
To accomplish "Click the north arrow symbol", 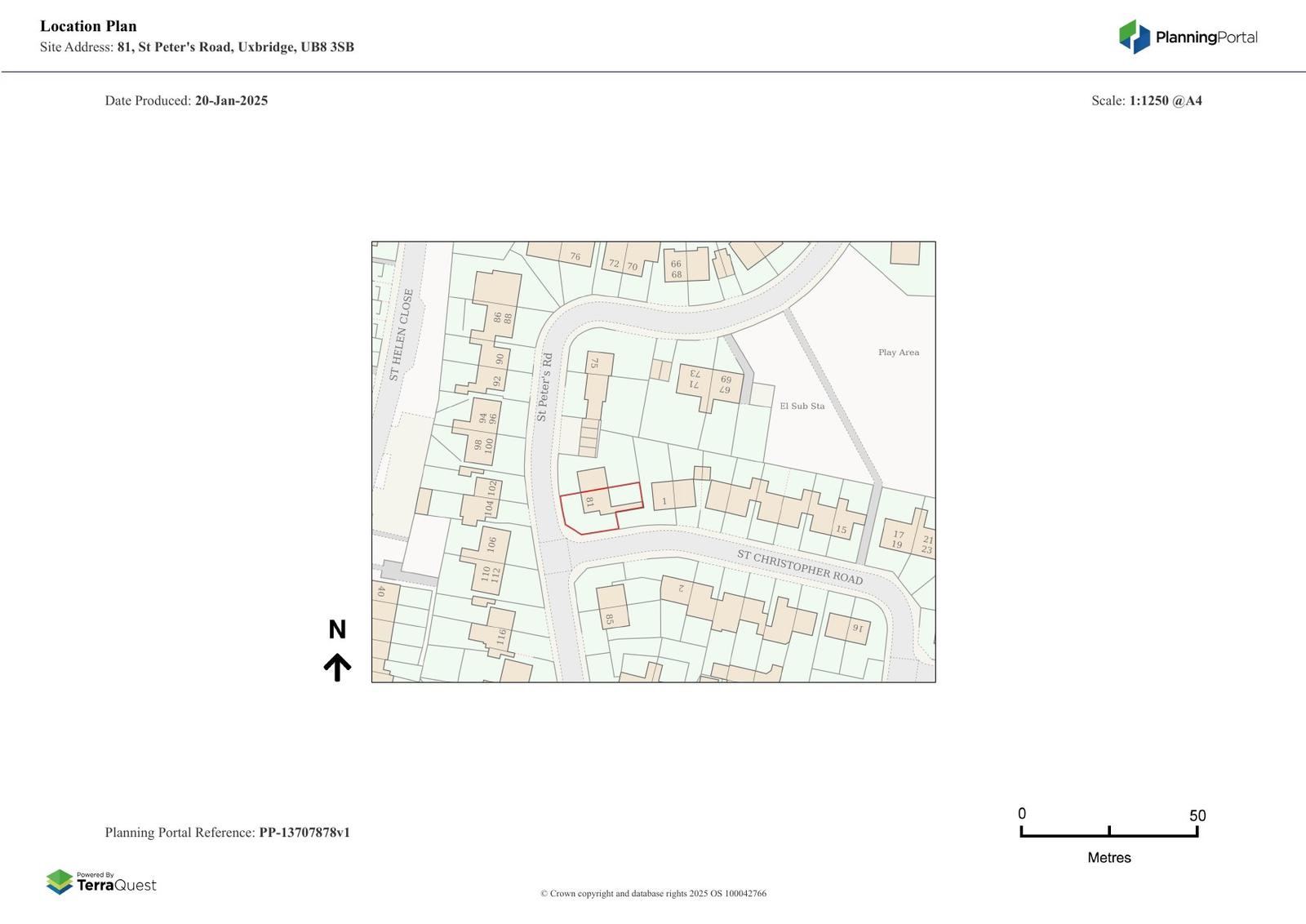I will 337,667.
